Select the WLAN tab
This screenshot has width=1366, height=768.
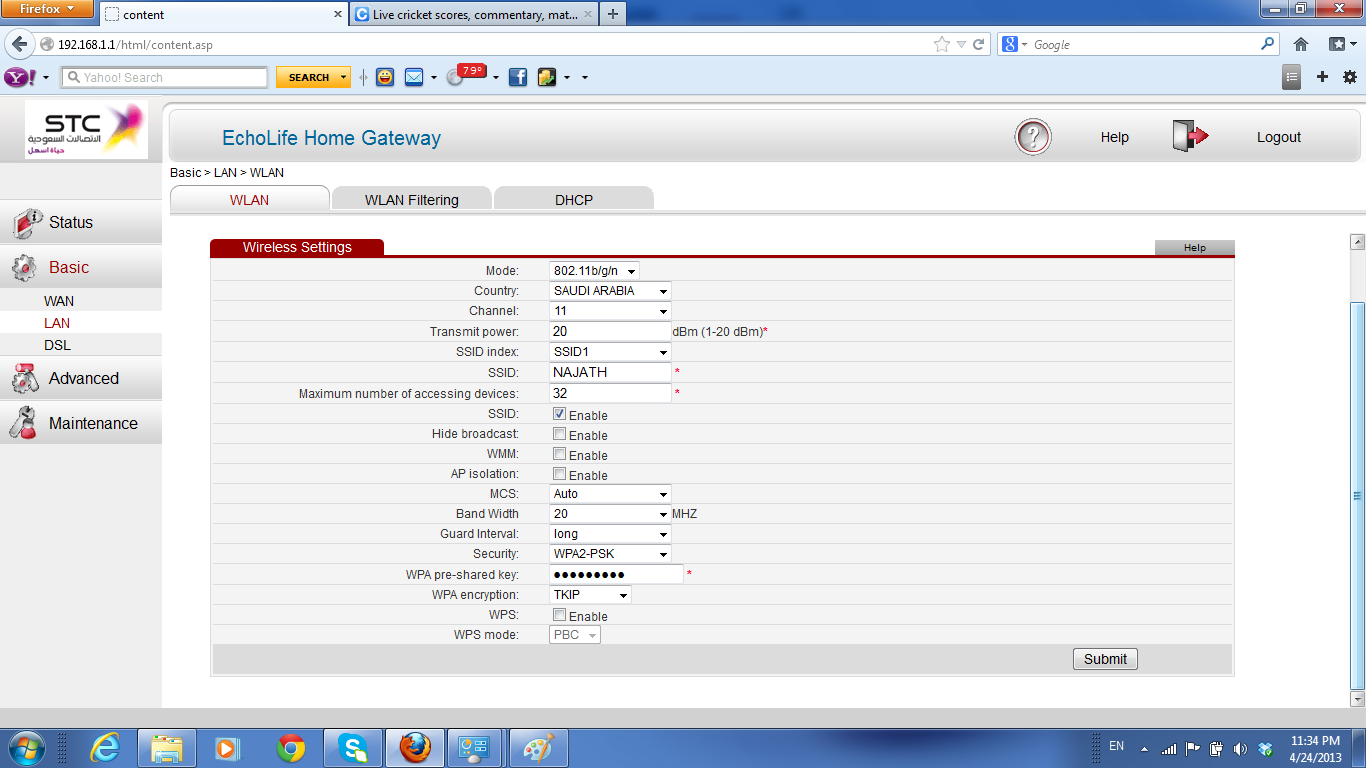249,200
